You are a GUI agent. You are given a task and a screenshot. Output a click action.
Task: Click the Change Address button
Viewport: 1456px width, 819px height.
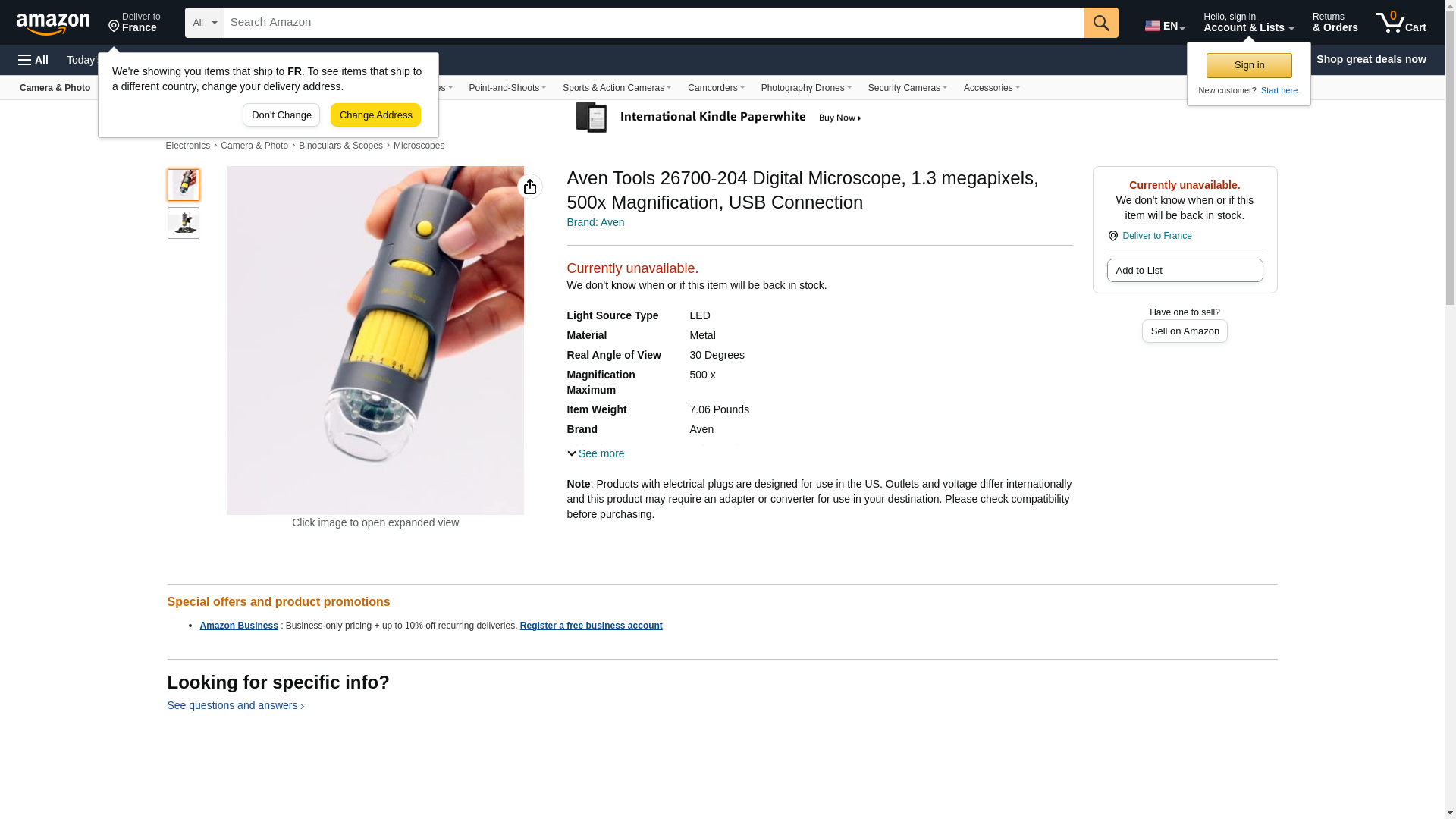tap(375, 115)
